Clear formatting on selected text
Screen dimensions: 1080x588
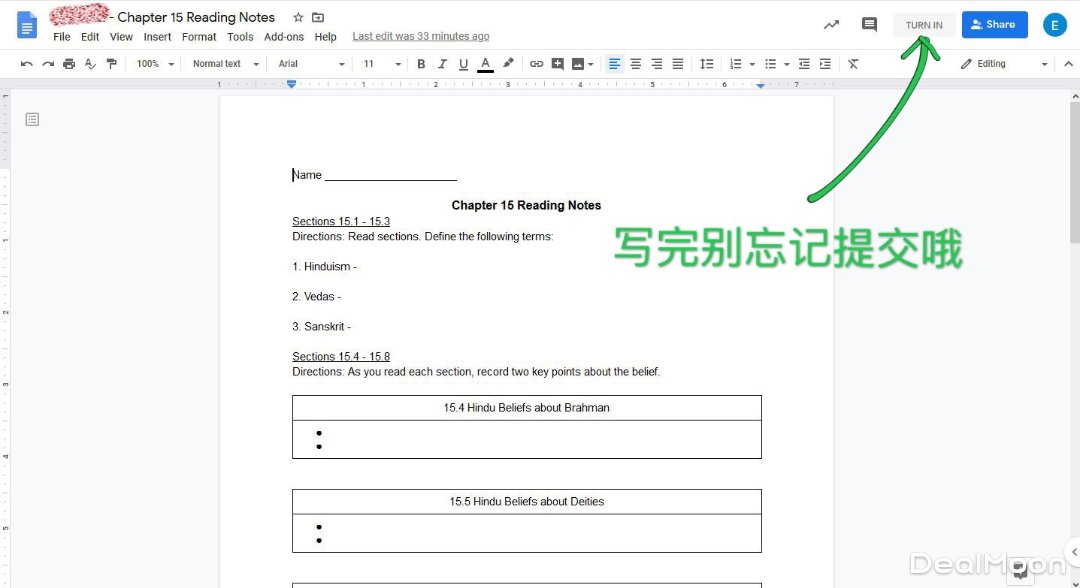click(853, 63)
